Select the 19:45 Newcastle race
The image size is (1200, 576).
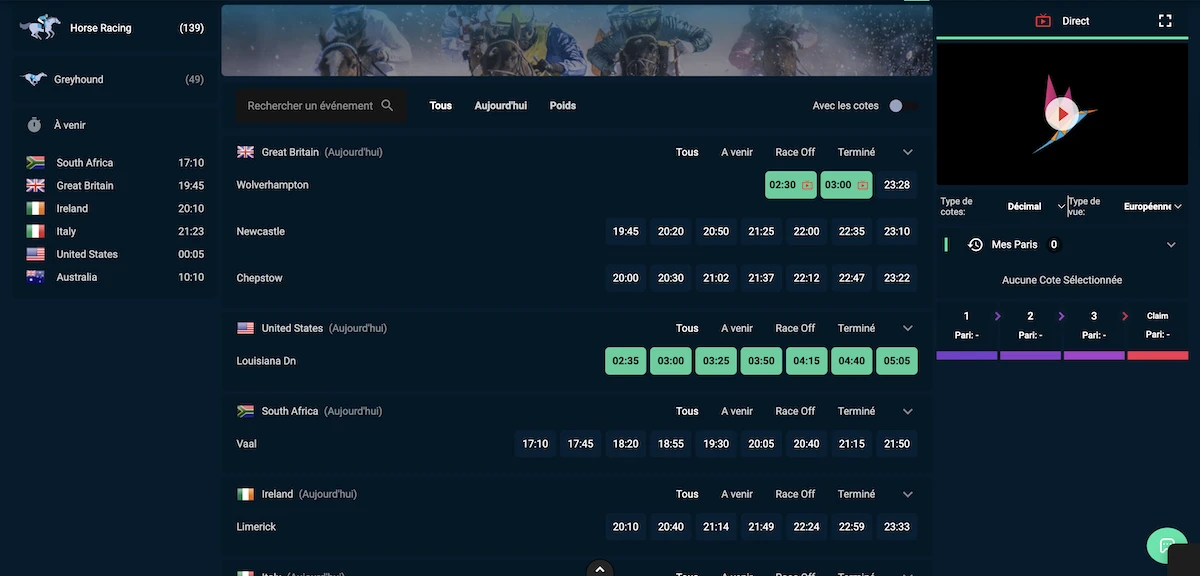pos(625,232)
